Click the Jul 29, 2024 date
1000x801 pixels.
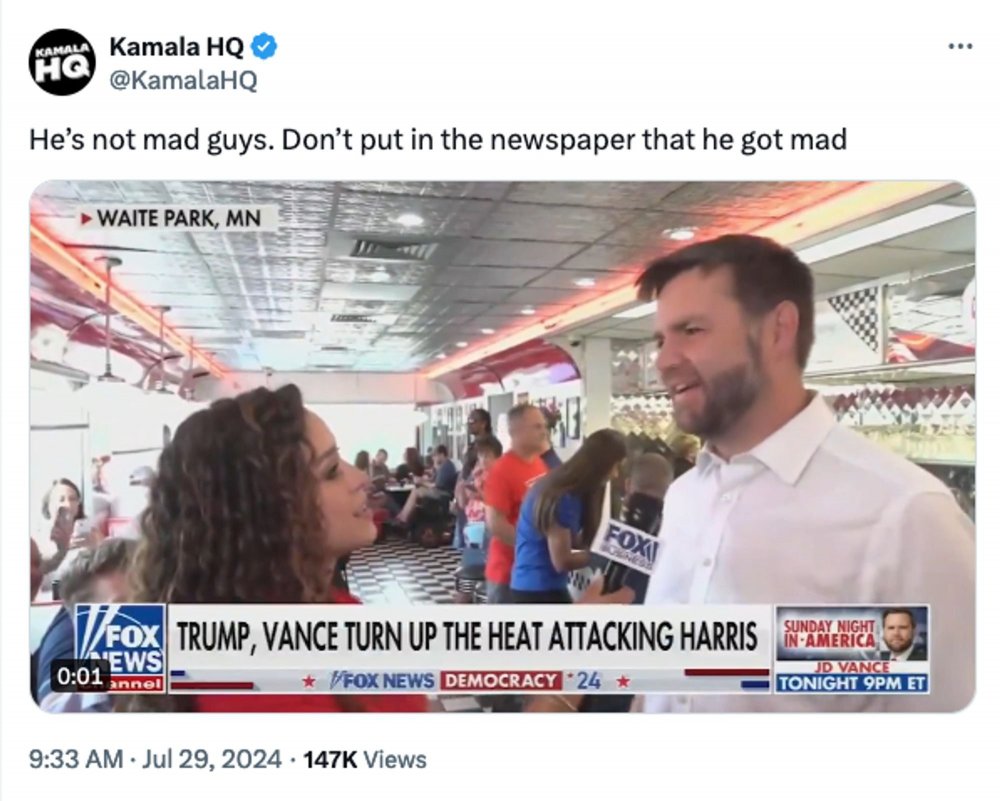coord(211,759)
